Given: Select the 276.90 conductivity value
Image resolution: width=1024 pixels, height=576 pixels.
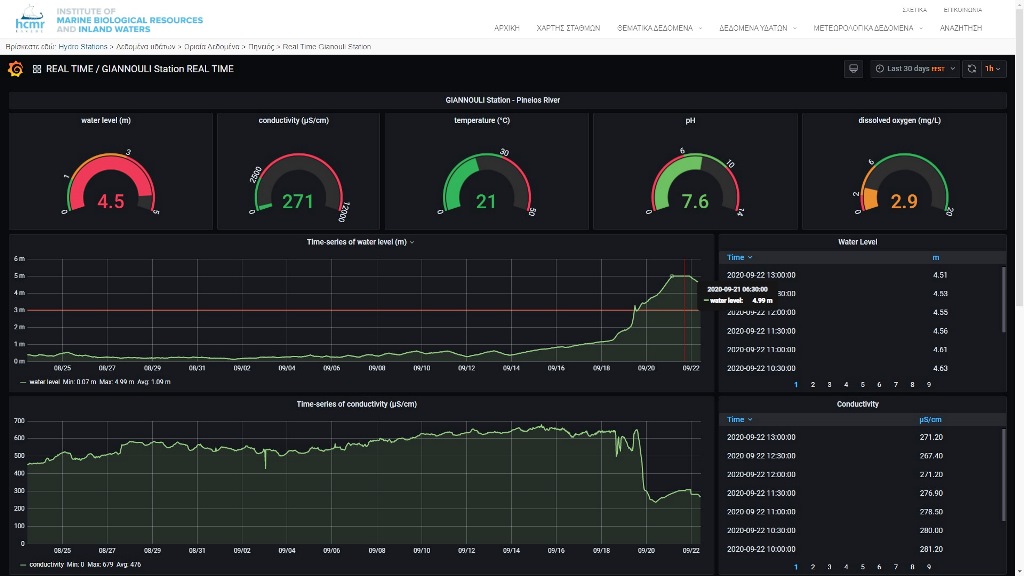Looking at the screenshot, I should pyautogui.click(x=931, y=493).
